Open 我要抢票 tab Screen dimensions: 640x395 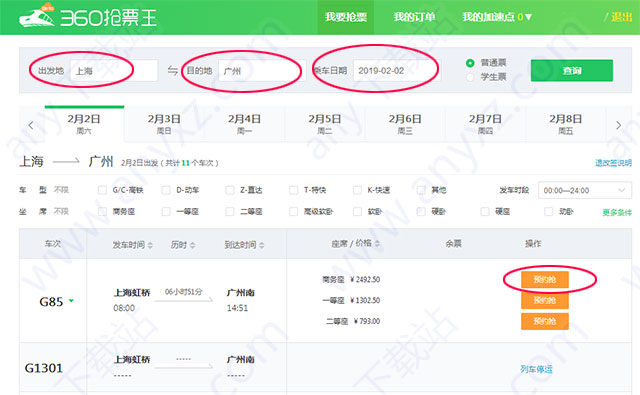(346, 17)
